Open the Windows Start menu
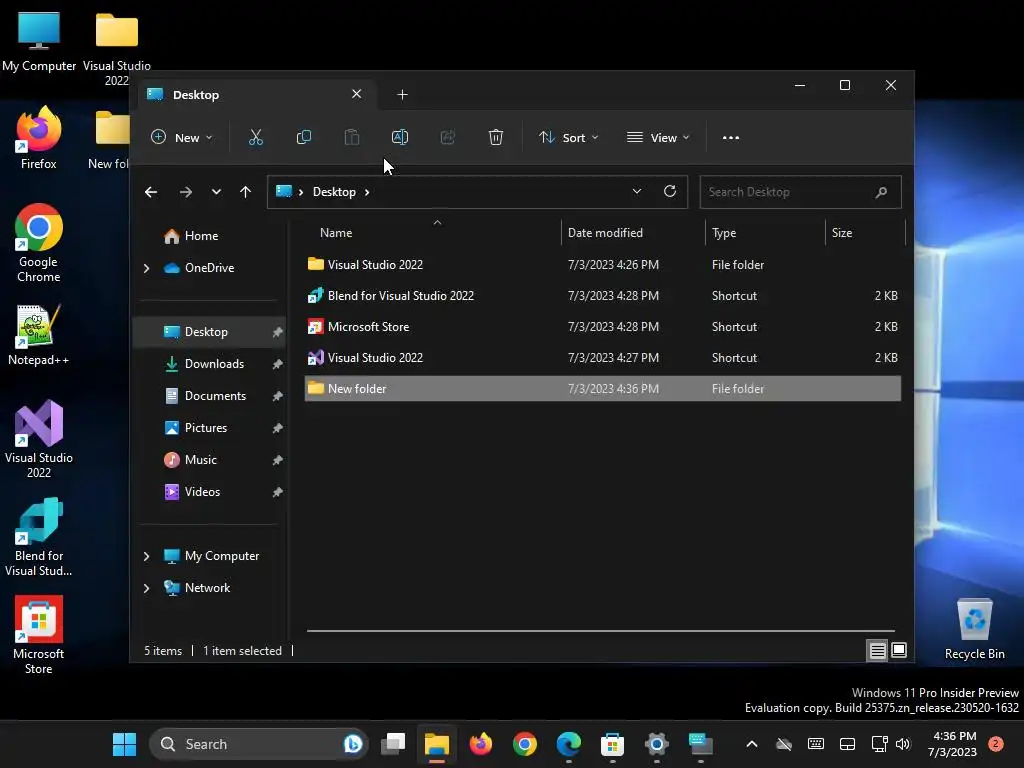1024x768 pixels. click(x=124, y=744)
